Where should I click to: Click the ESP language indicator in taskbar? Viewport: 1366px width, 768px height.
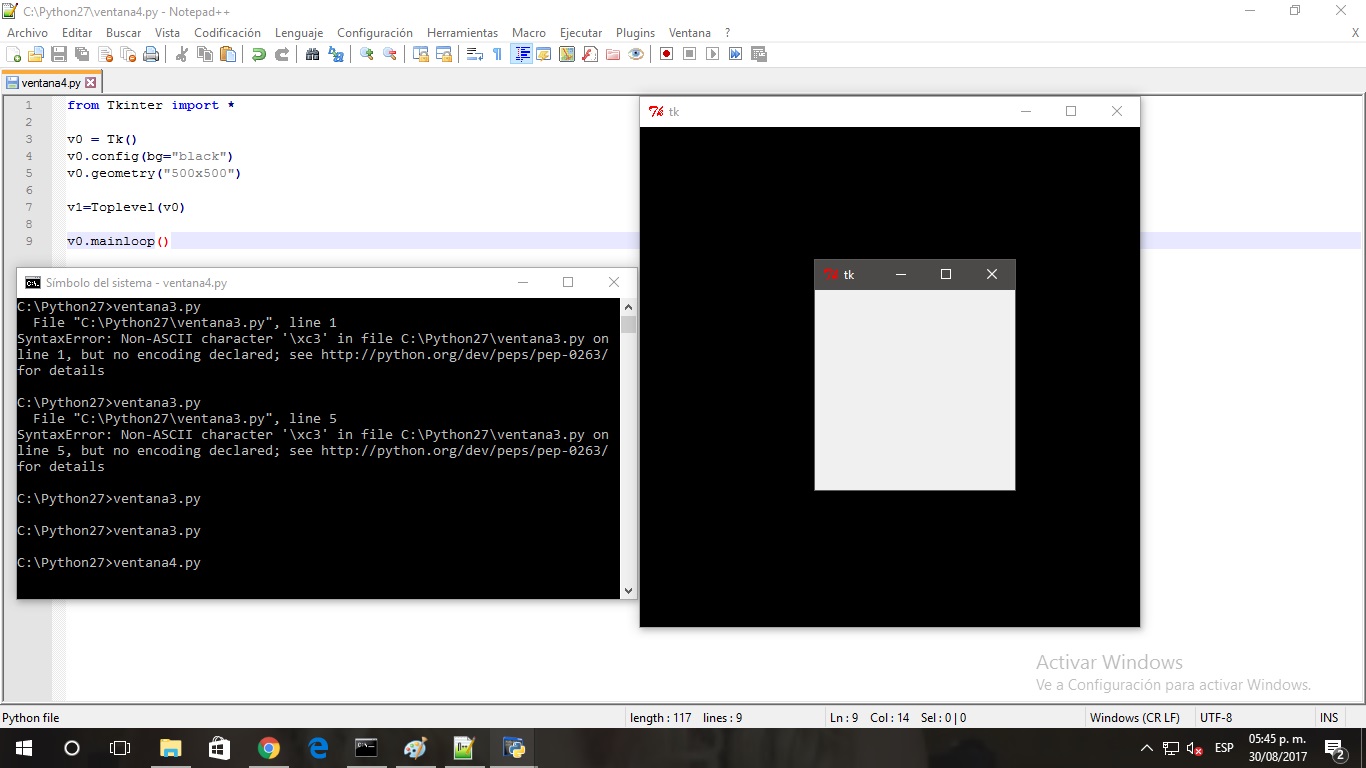point(1222,747)
